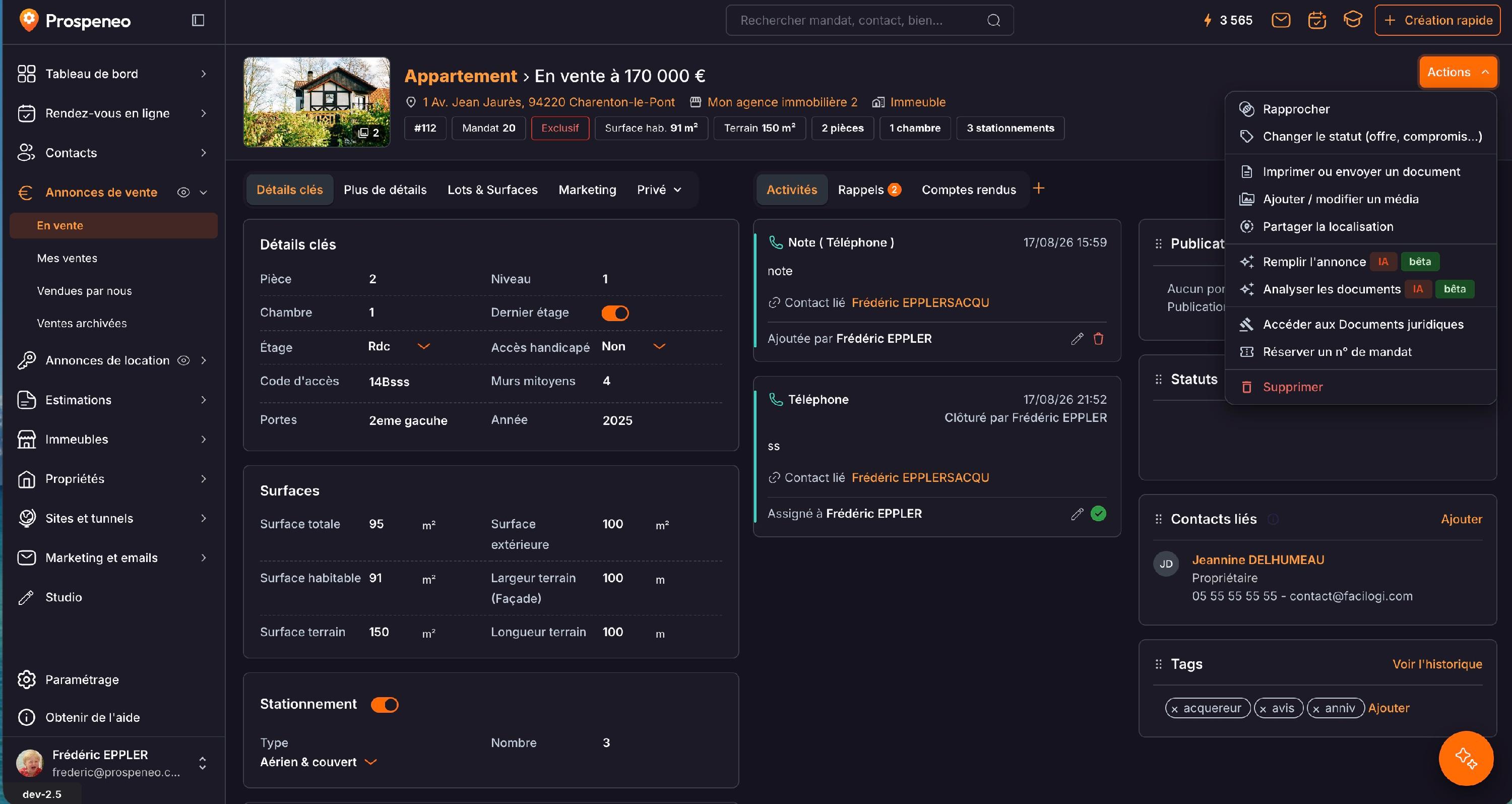Toggle the Stationnement switch

[x=385, y=704]
